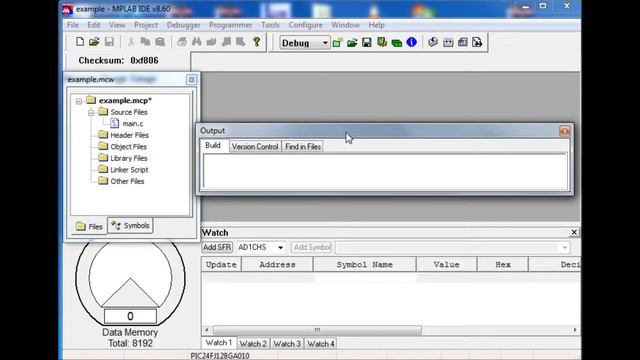
Task: Click the Address column header
Action: (277, 264)
